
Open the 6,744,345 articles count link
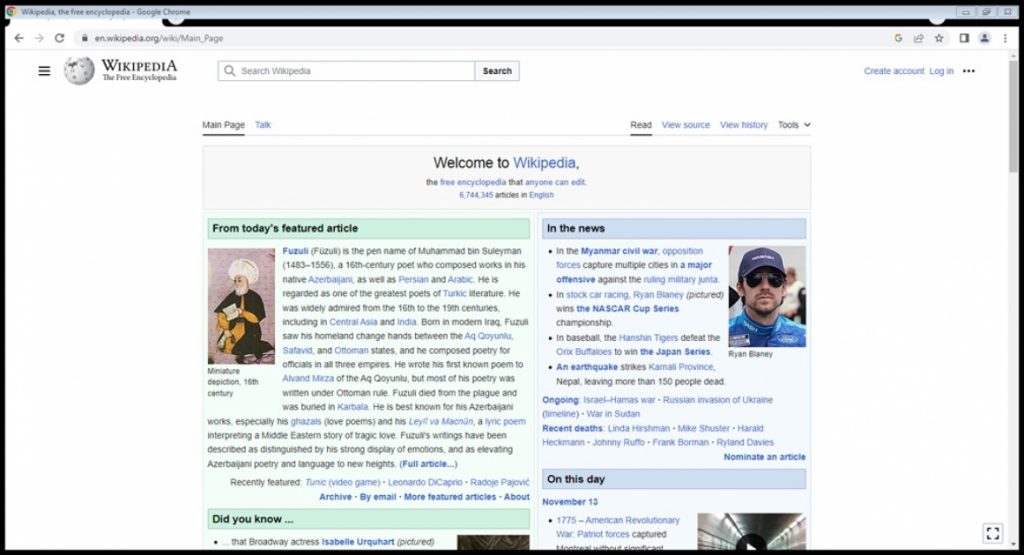coord(475,195)
